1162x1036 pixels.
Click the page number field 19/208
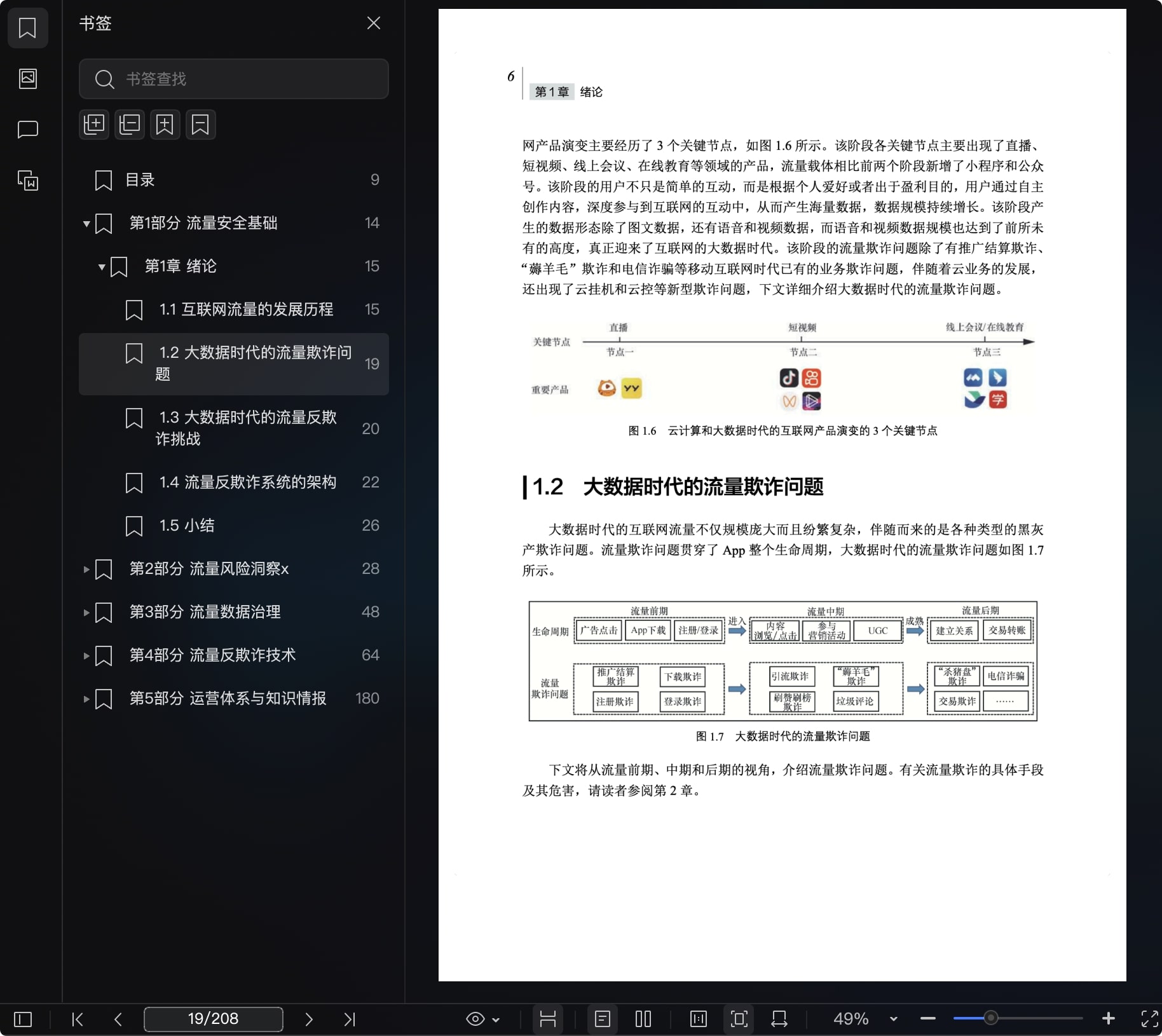(x=214, y=1019)
